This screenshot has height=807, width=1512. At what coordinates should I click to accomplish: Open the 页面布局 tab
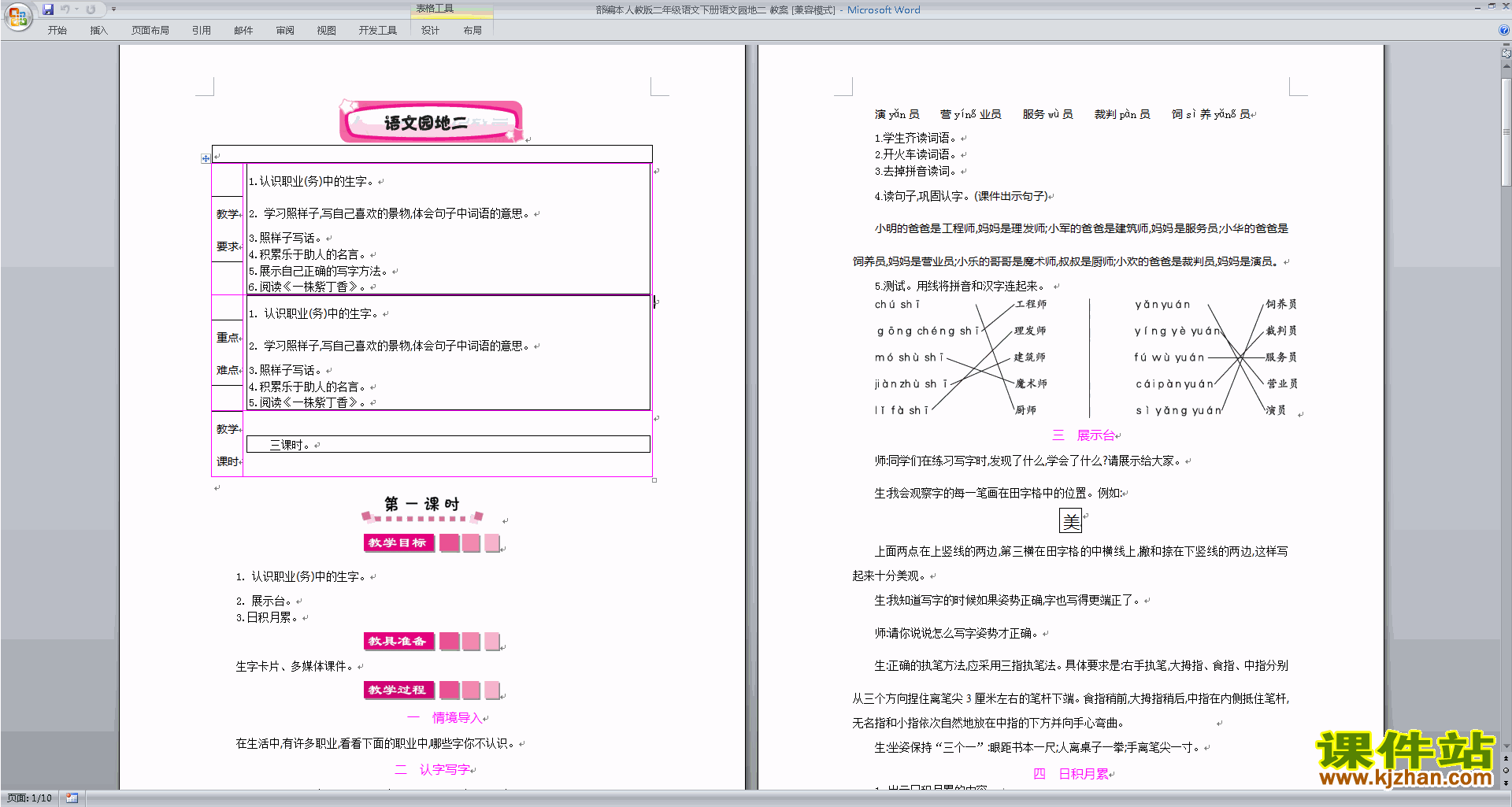pos(150,30)
